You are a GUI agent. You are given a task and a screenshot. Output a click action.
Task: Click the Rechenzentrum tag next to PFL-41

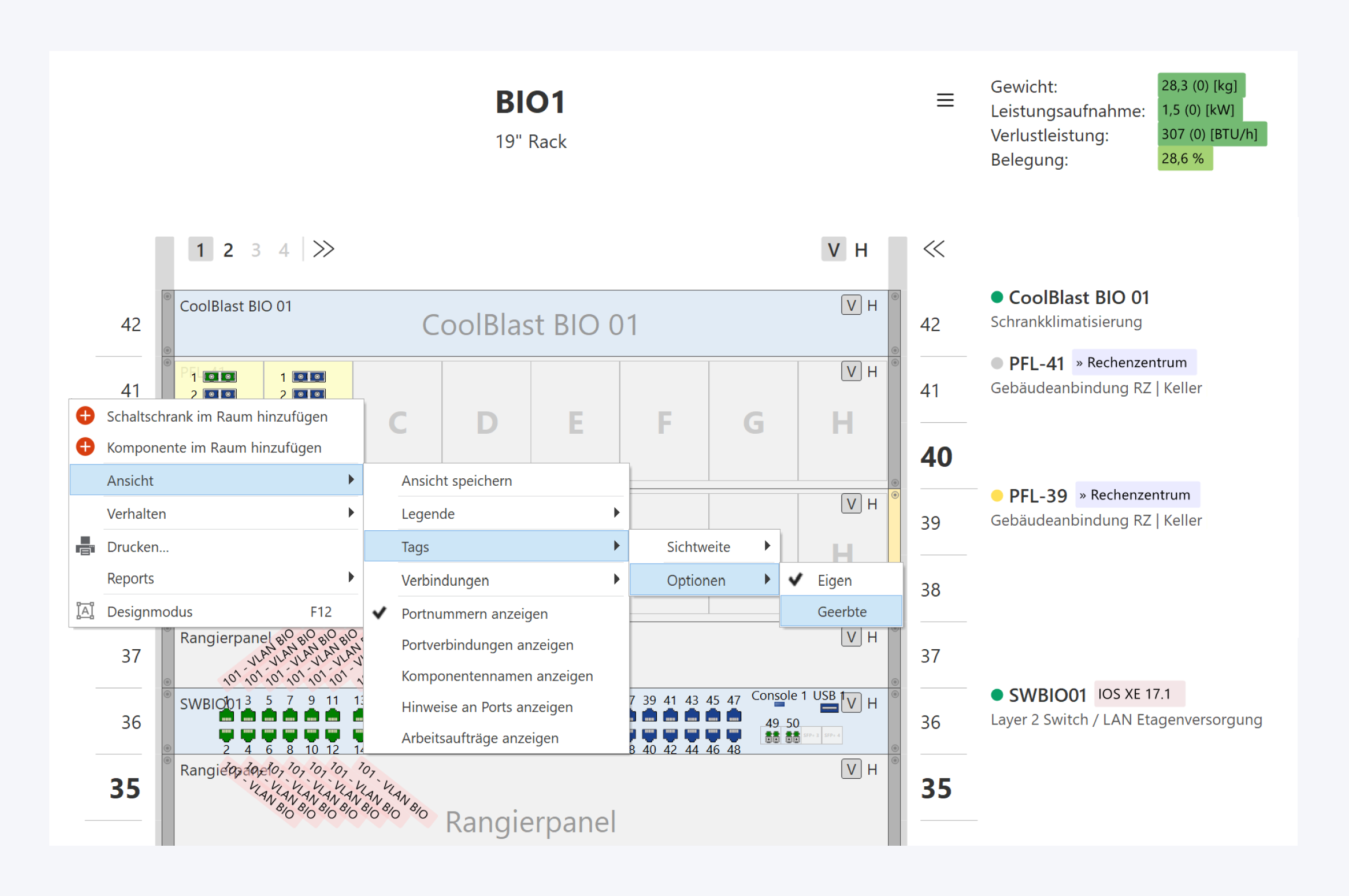coord(1134,362)
